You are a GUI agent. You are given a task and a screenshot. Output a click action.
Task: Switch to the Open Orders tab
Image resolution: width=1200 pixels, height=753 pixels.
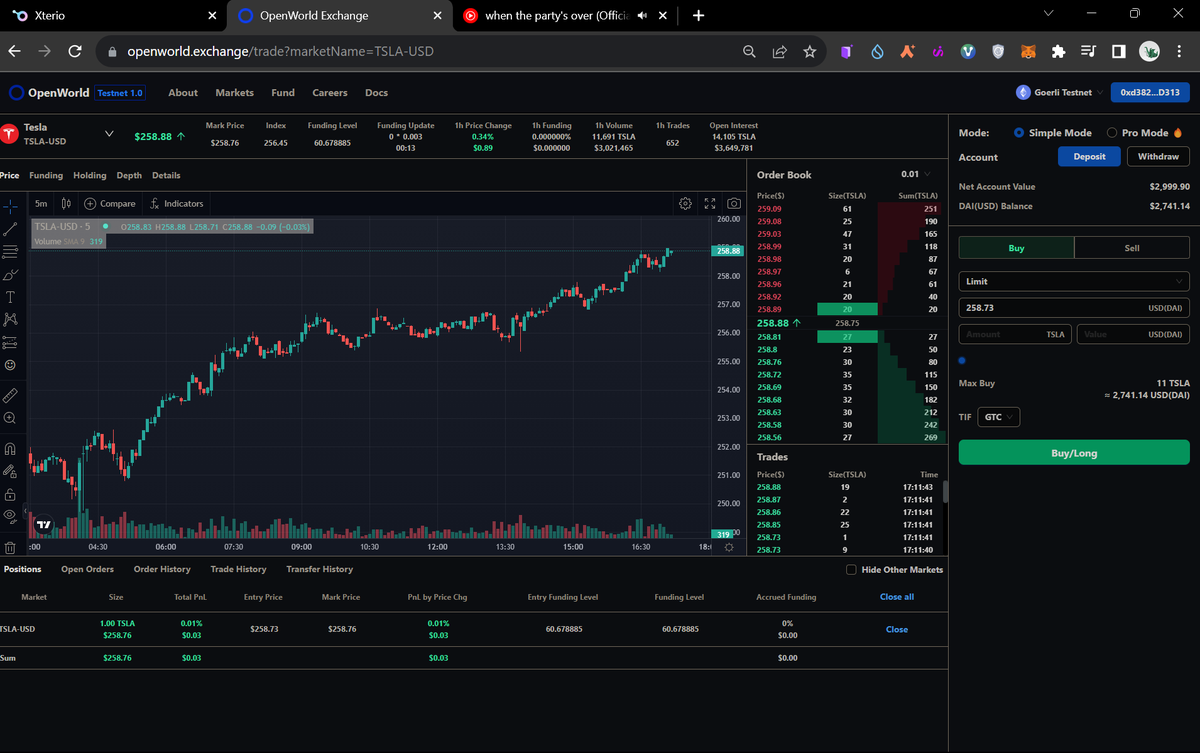[x=87, y=569]
